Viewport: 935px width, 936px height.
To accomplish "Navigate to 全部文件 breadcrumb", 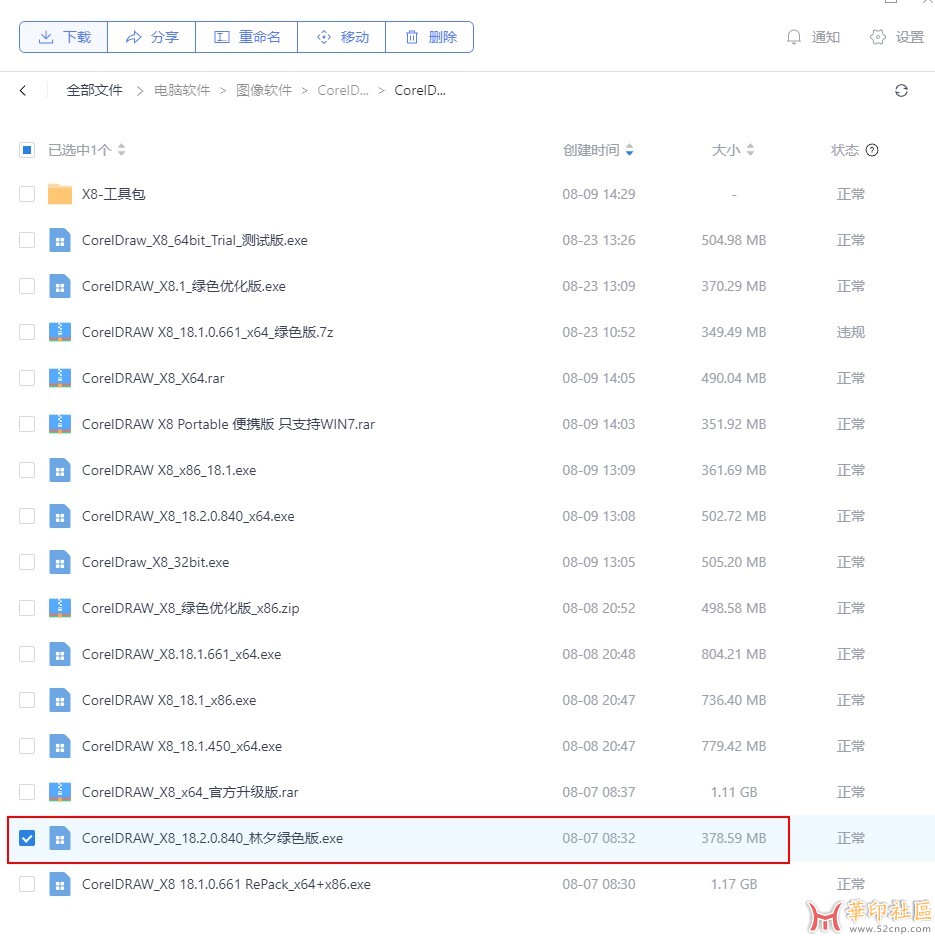I will [94, 90].
